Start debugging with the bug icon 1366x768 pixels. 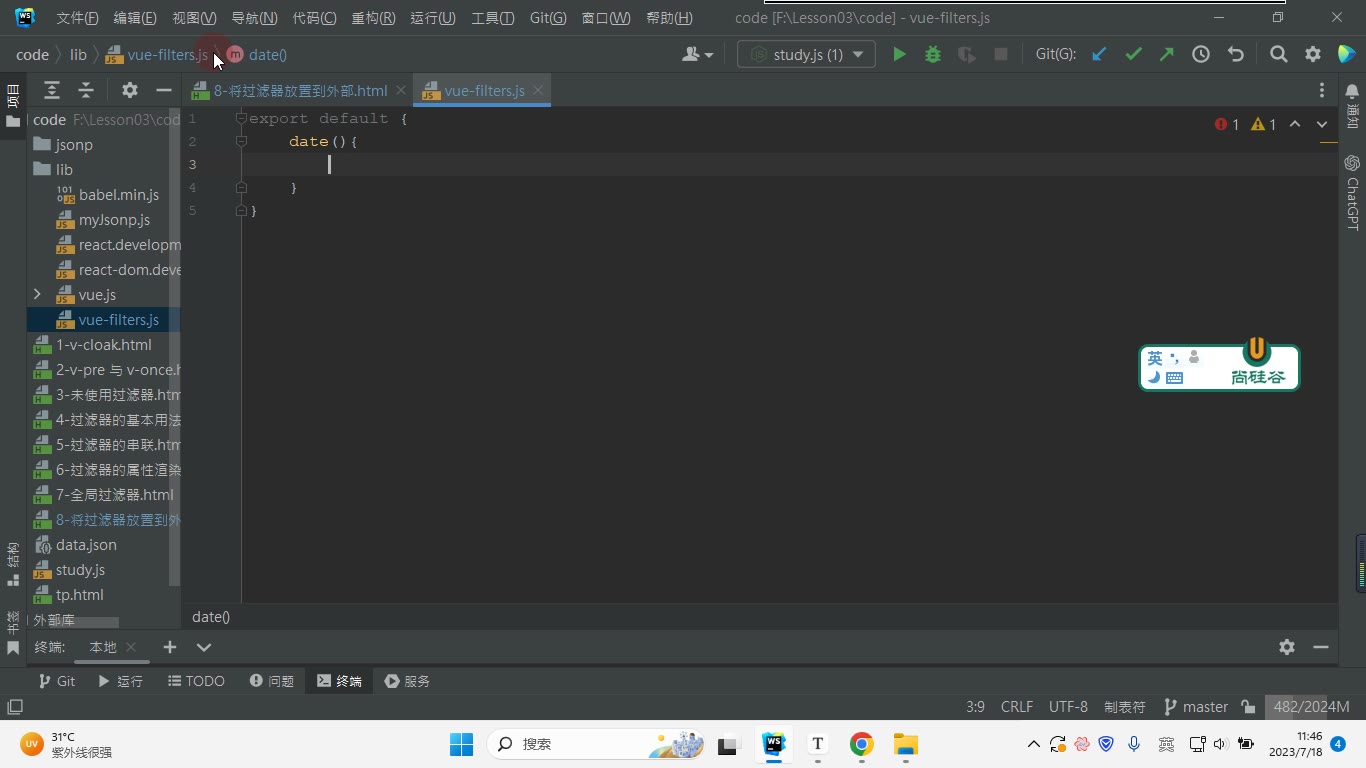(x=933, y=55)
